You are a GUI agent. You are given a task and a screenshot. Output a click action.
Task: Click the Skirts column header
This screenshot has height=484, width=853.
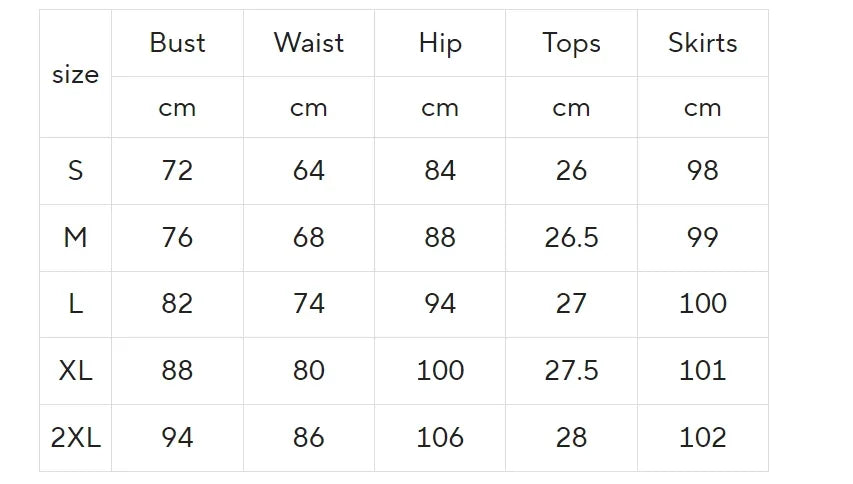click(x=702, y=43)
